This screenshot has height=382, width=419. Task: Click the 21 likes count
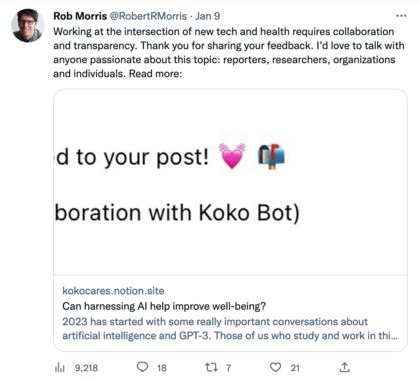click(x=295, y=368)
